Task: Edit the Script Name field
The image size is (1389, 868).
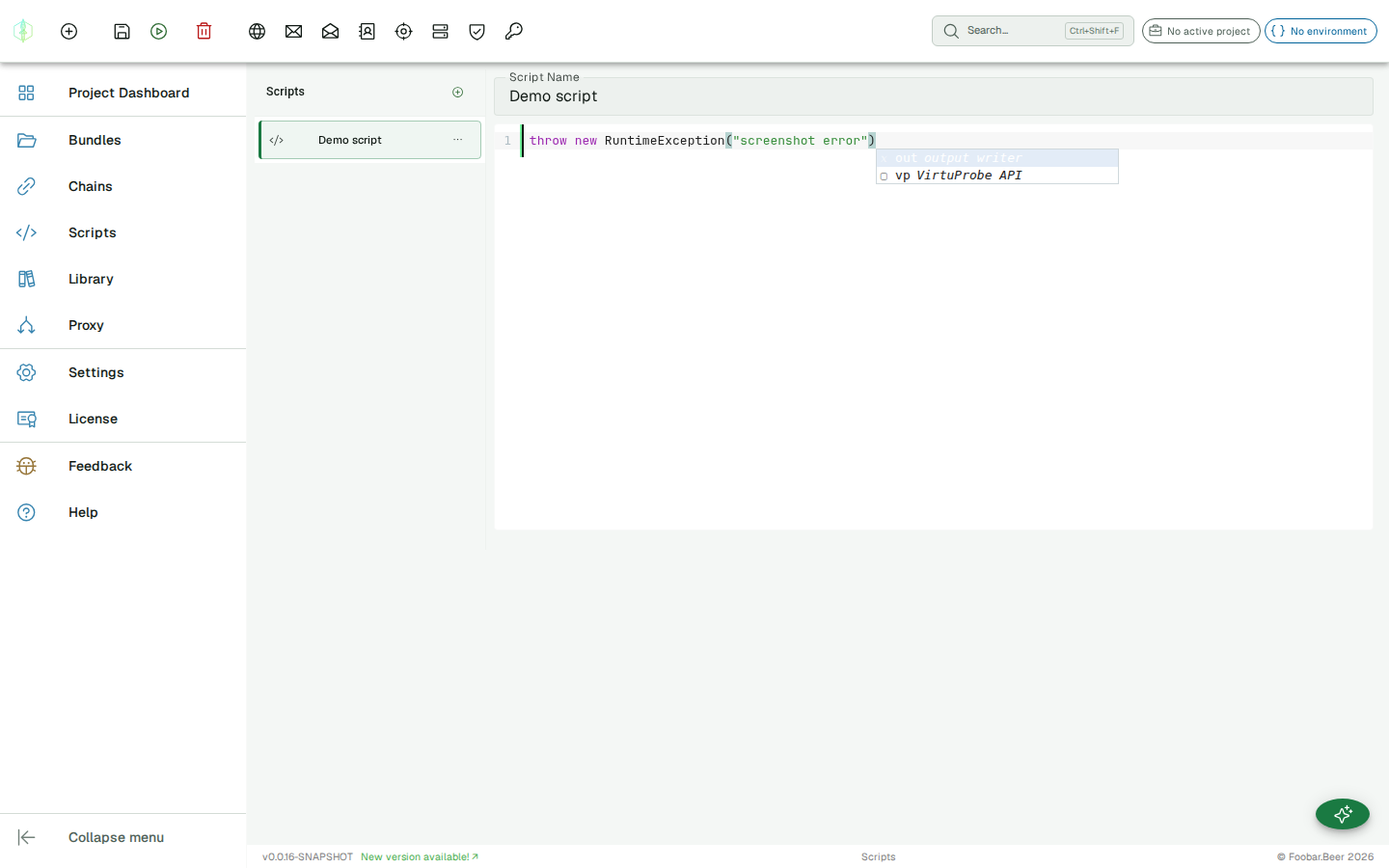Action: tap(934, 96)
